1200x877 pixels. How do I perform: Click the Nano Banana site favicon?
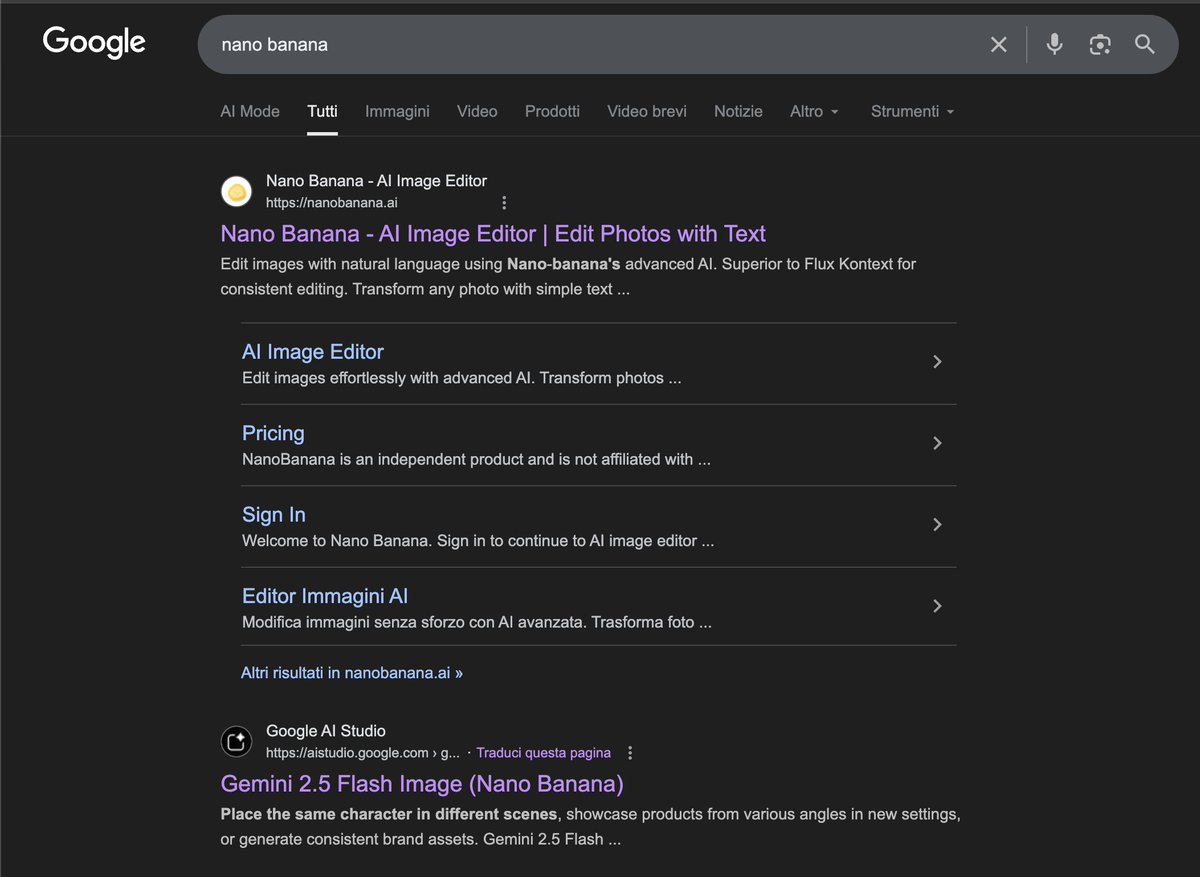236,191
